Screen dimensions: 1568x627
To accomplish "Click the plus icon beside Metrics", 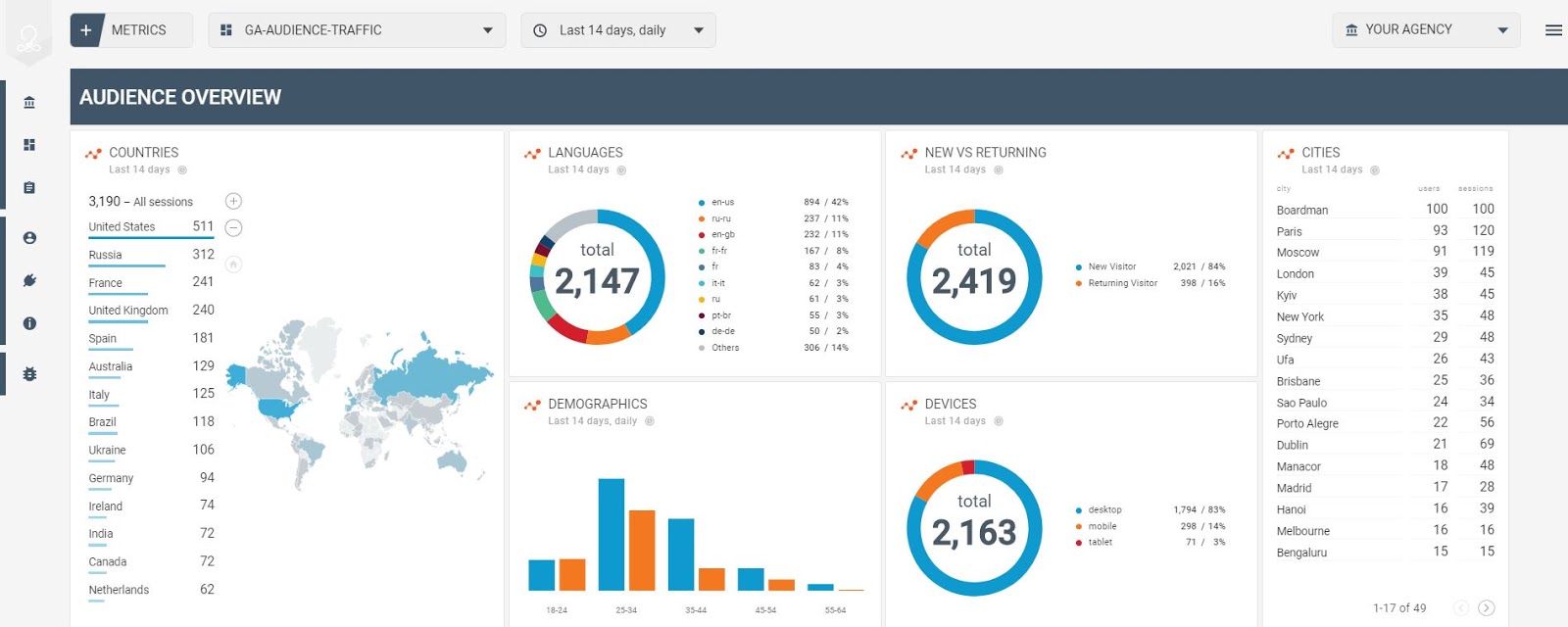I will 86,30.
